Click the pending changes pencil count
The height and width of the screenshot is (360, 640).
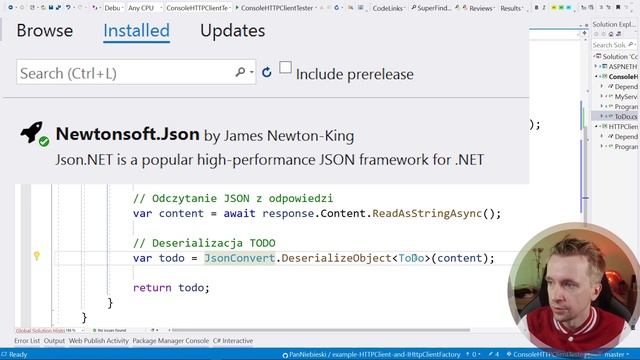(493, 354)
